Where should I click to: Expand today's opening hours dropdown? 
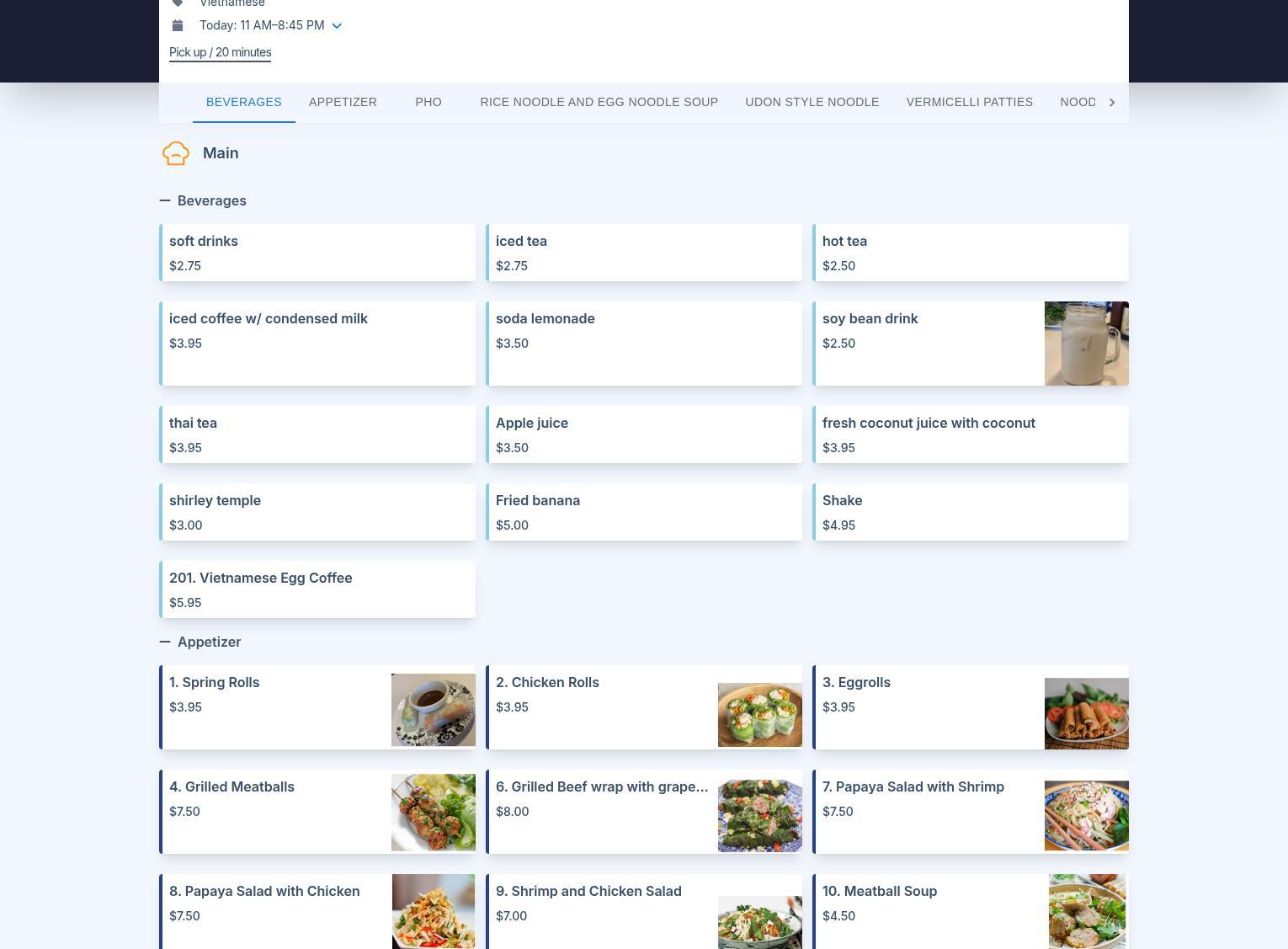337,26
